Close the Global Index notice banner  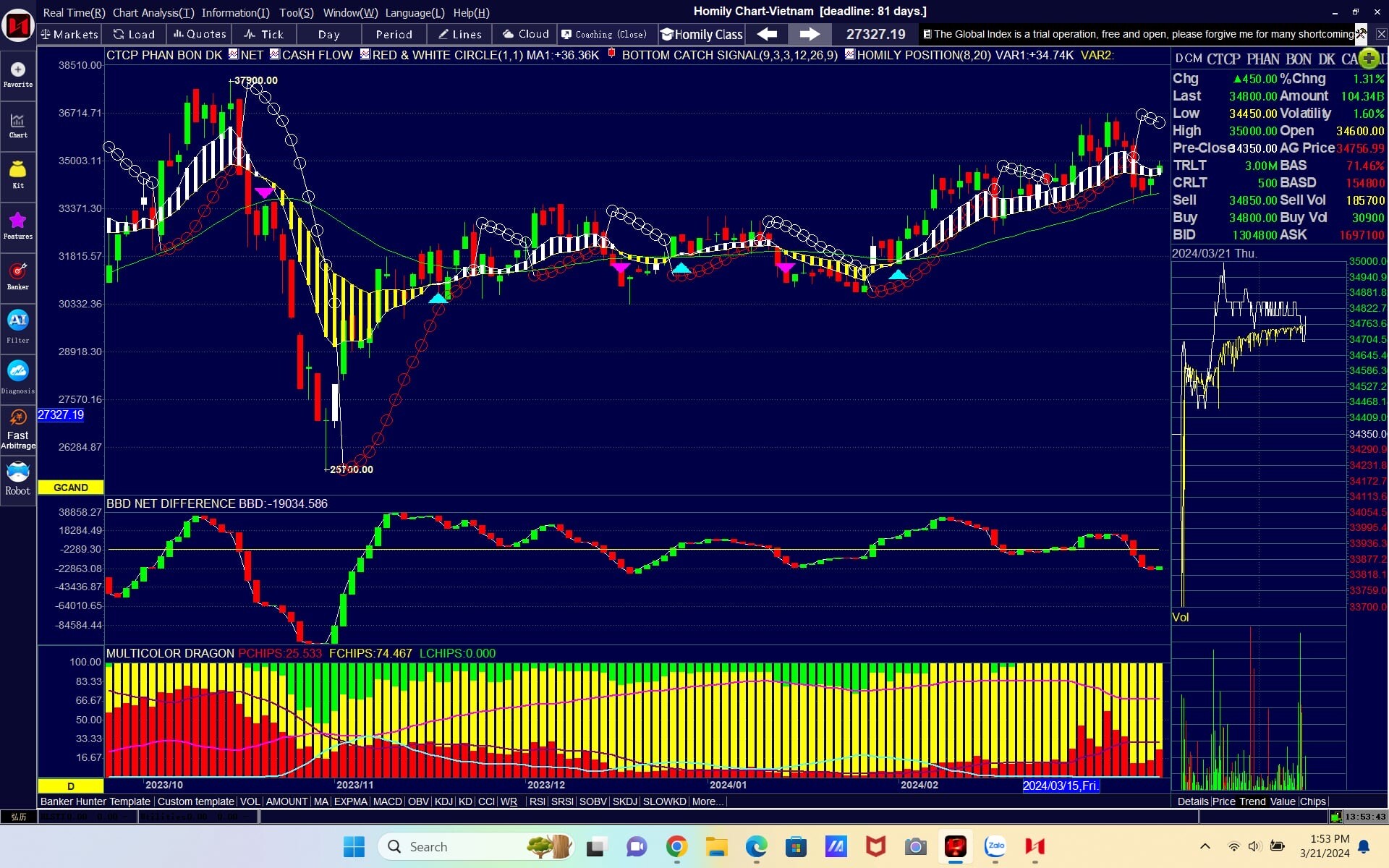(x=1381, y=34)
